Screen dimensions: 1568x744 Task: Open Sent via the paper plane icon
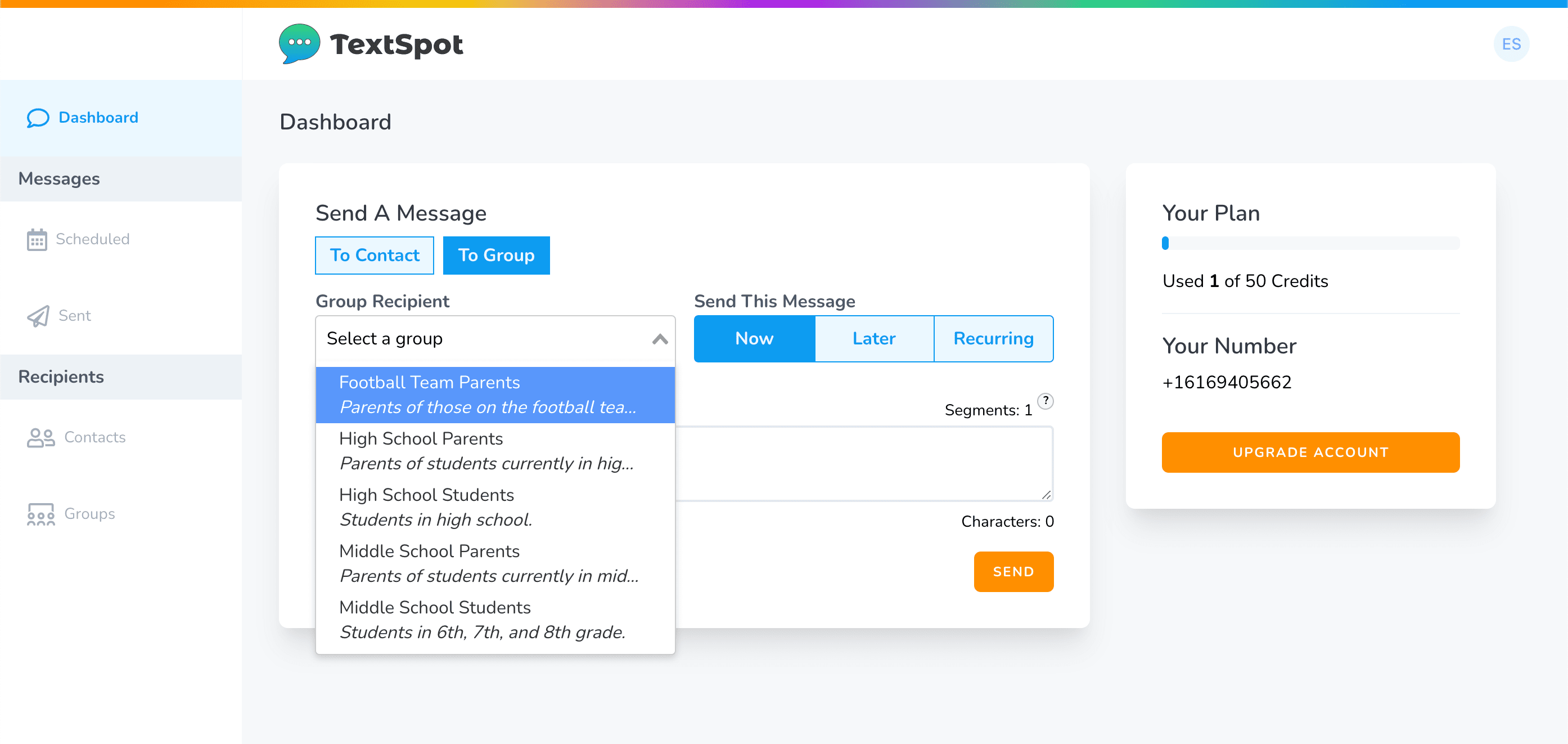click(x=38, y=316)
